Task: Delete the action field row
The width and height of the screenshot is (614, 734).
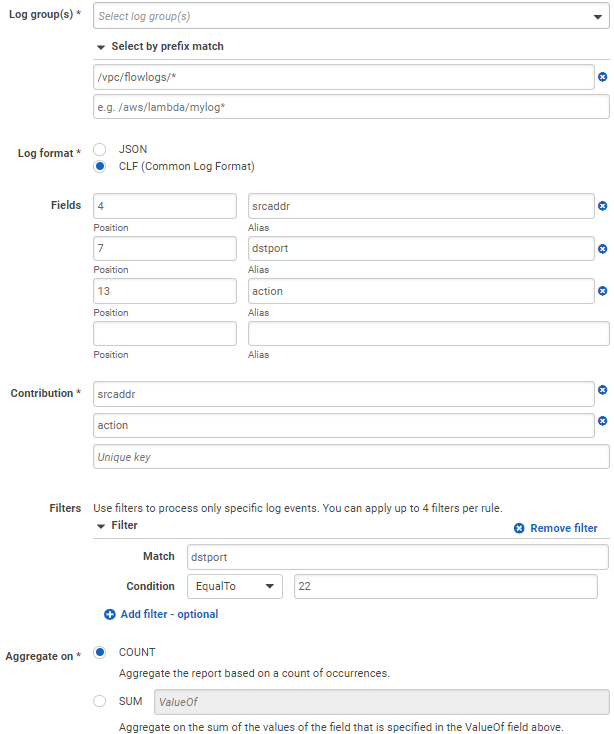Action: tap(602, 291)
